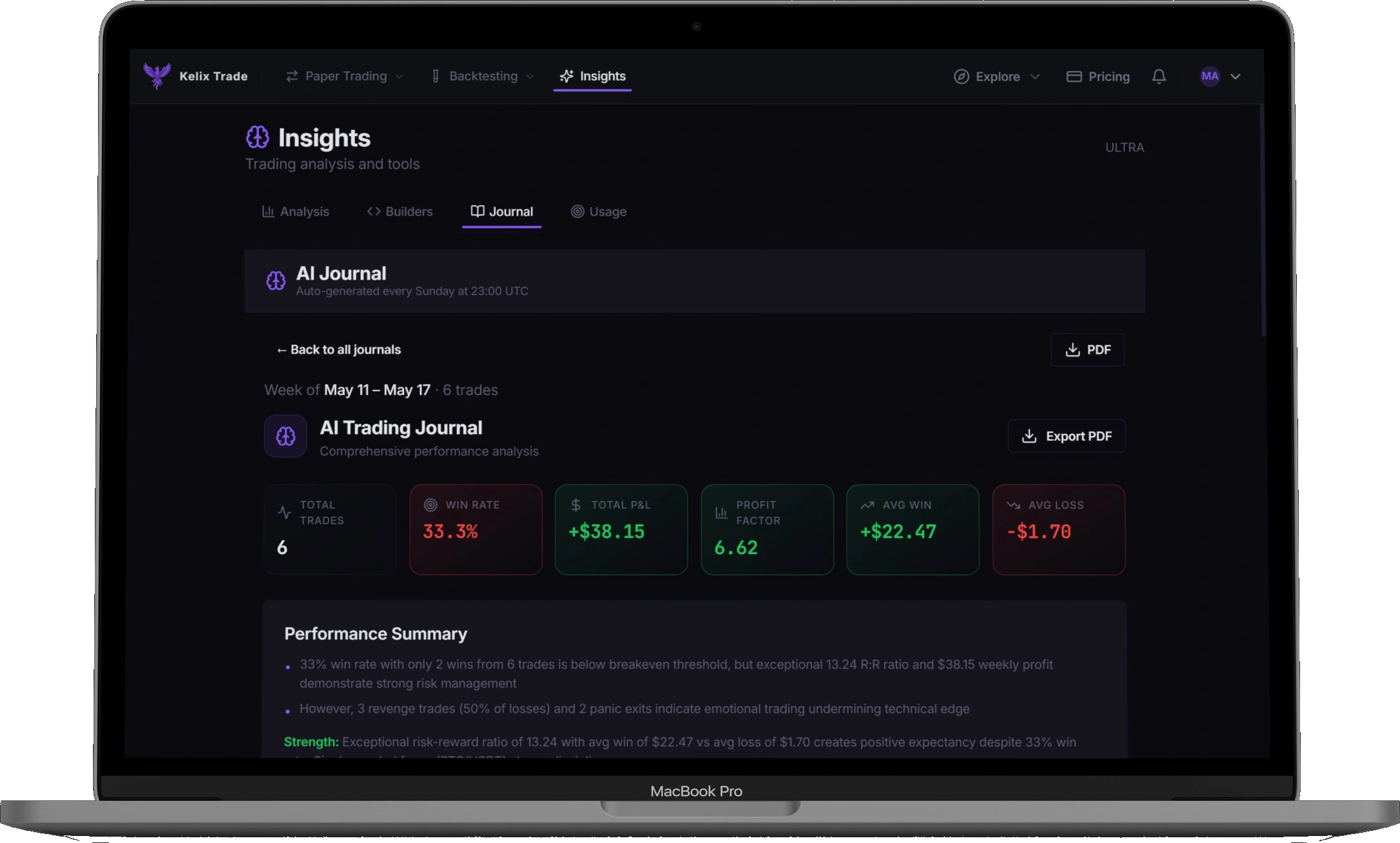Click the '6 trades' text
The height and width of the screenshot is (843, 1400).
coord(470,390)
